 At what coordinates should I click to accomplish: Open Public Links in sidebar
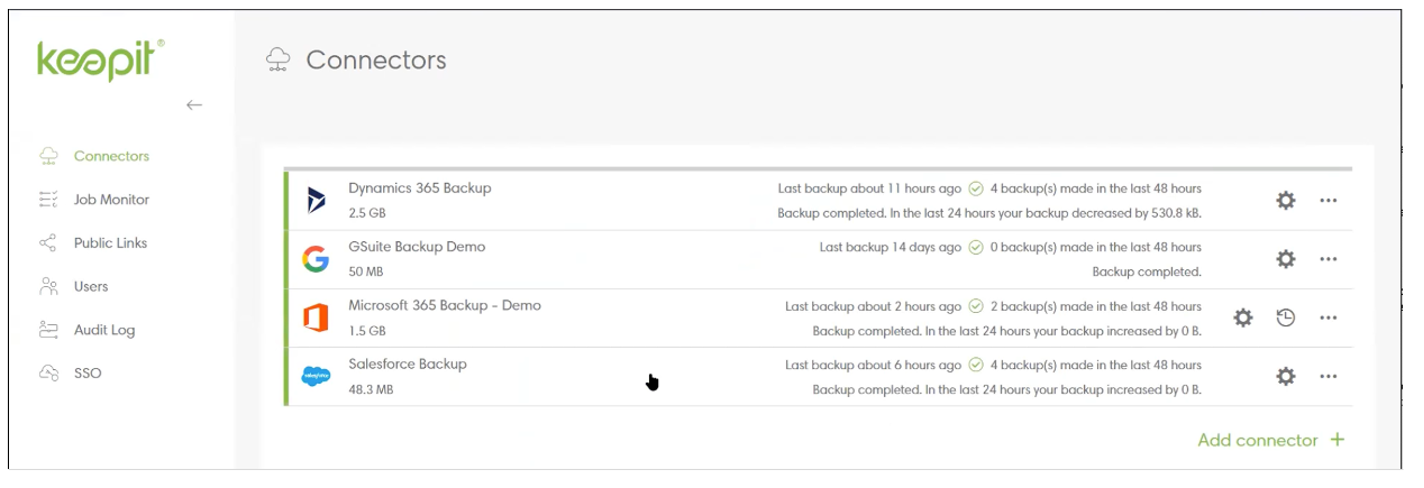point(110,243)
